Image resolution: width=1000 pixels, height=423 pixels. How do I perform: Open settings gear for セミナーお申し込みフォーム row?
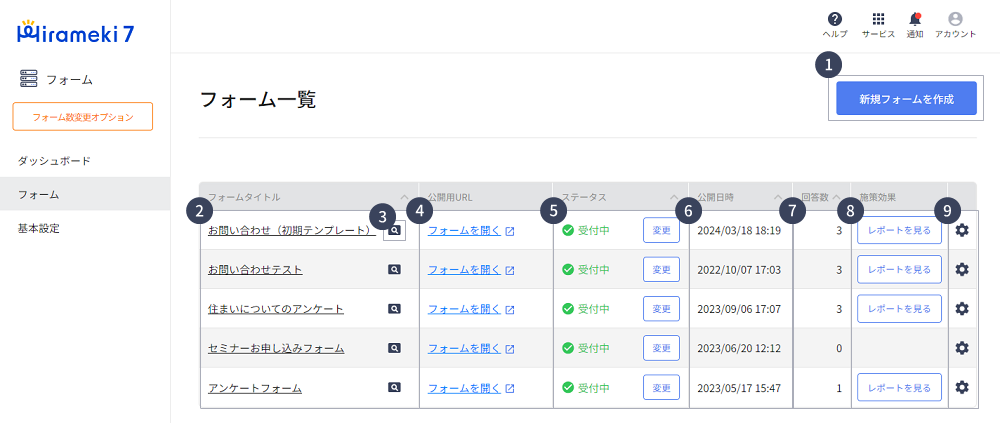(x=962, y=348)
